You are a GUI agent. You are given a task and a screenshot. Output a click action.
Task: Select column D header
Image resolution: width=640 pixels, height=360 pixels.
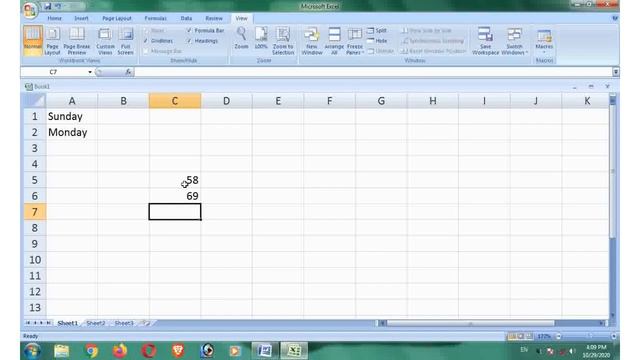(x=226, y=101)
